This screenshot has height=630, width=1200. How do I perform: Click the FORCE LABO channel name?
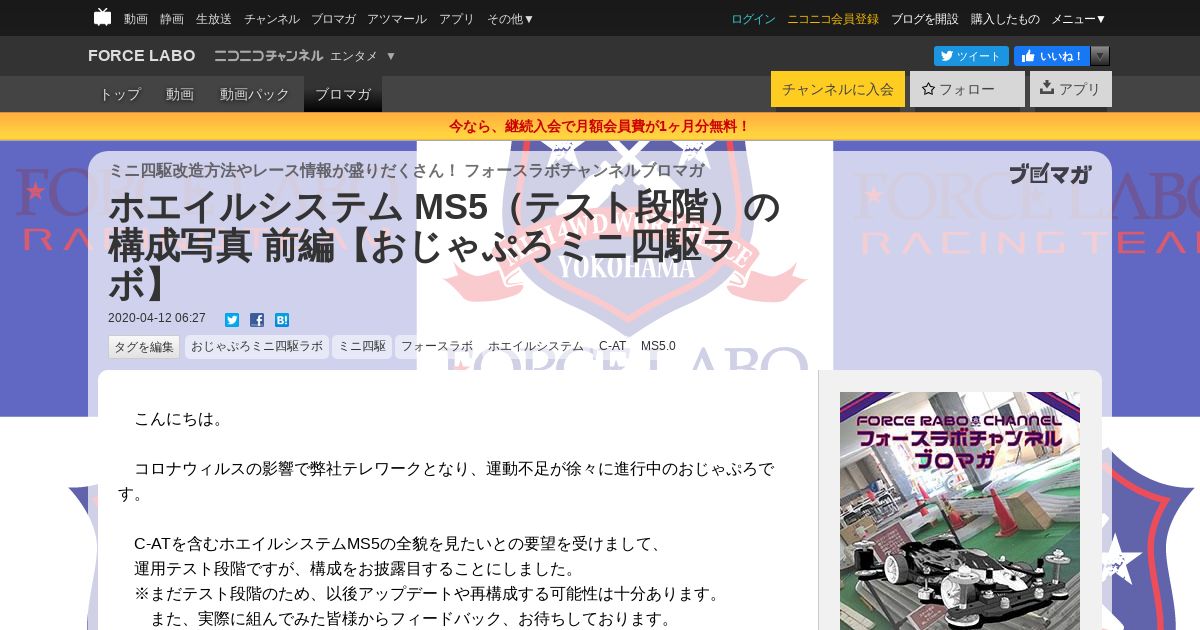[141, 56]
